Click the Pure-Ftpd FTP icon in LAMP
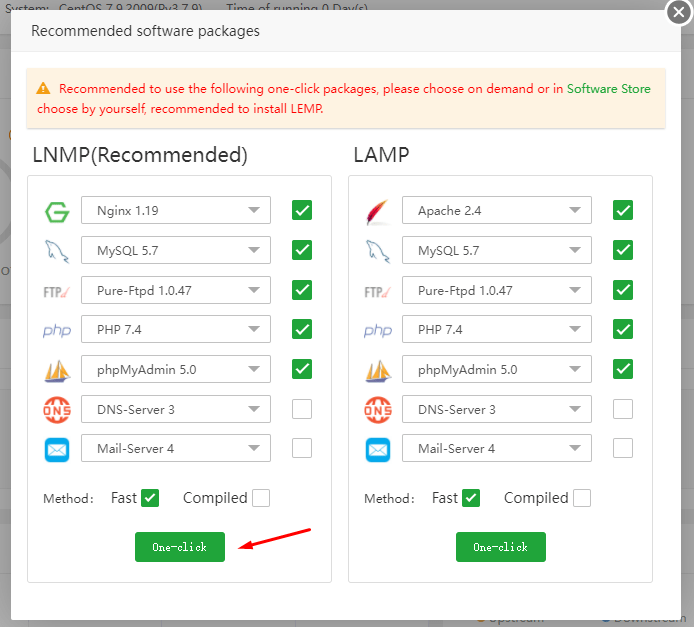Screen dimensions: 694x627 pos(378,291)
